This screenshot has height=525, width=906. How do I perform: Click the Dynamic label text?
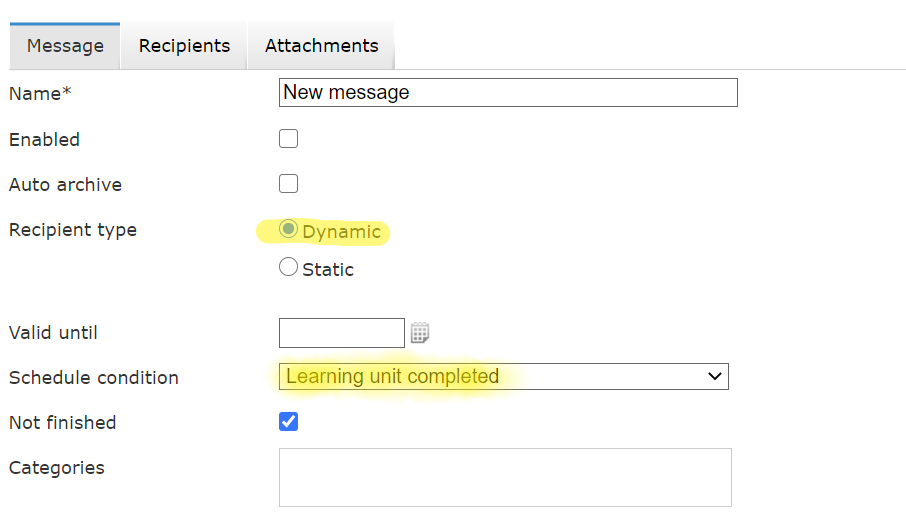(341, 232)
